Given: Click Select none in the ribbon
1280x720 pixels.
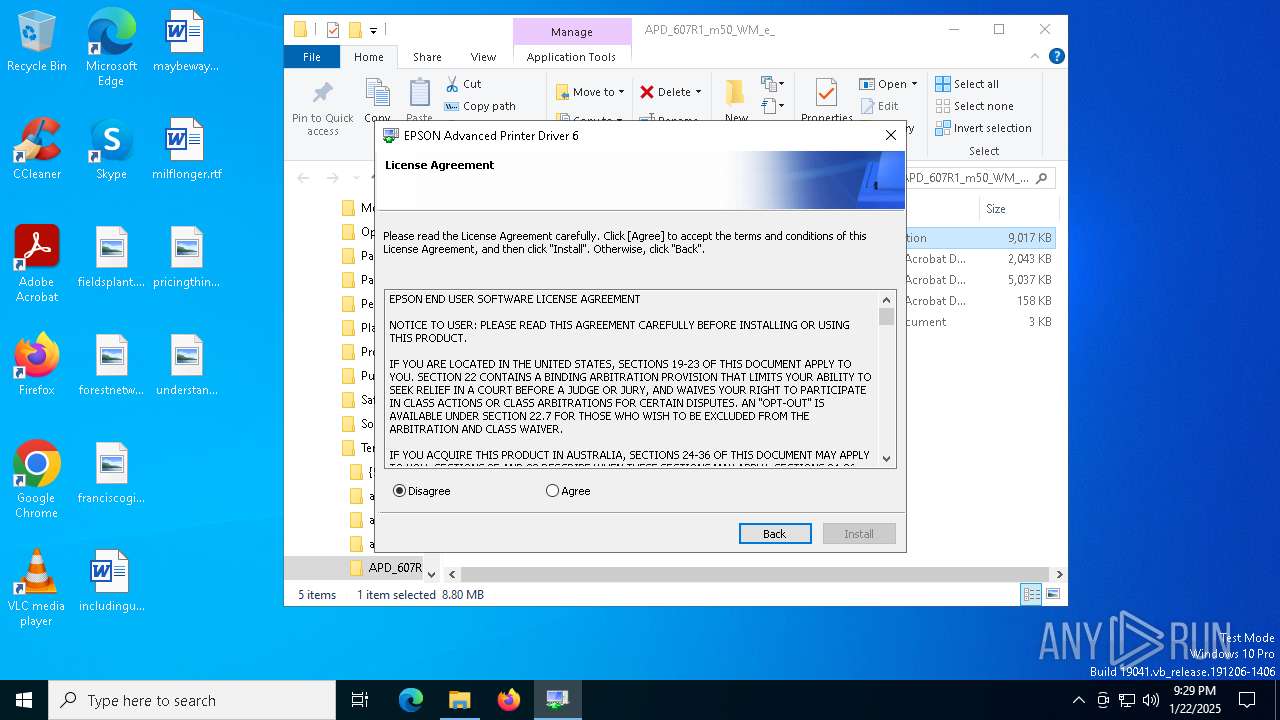Looking at the screenshot, I should click(974, 106).
